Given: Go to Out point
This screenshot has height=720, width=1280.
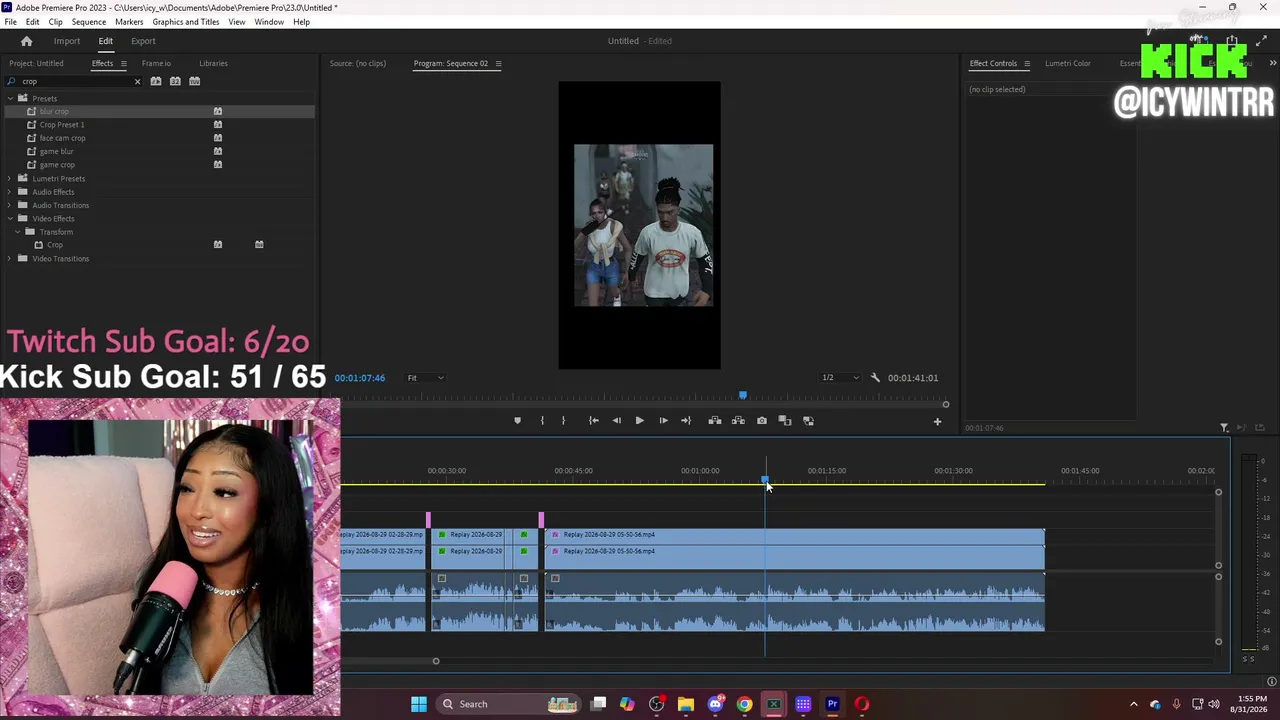Looking at the screenshot, I should tap(686, 421).
